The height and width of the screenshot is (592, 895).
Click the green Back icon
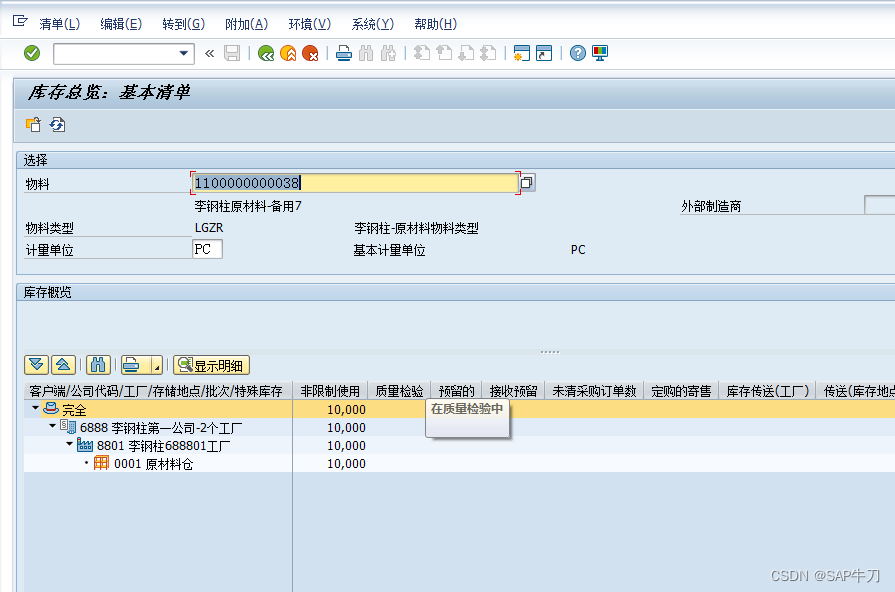(266, 54)
